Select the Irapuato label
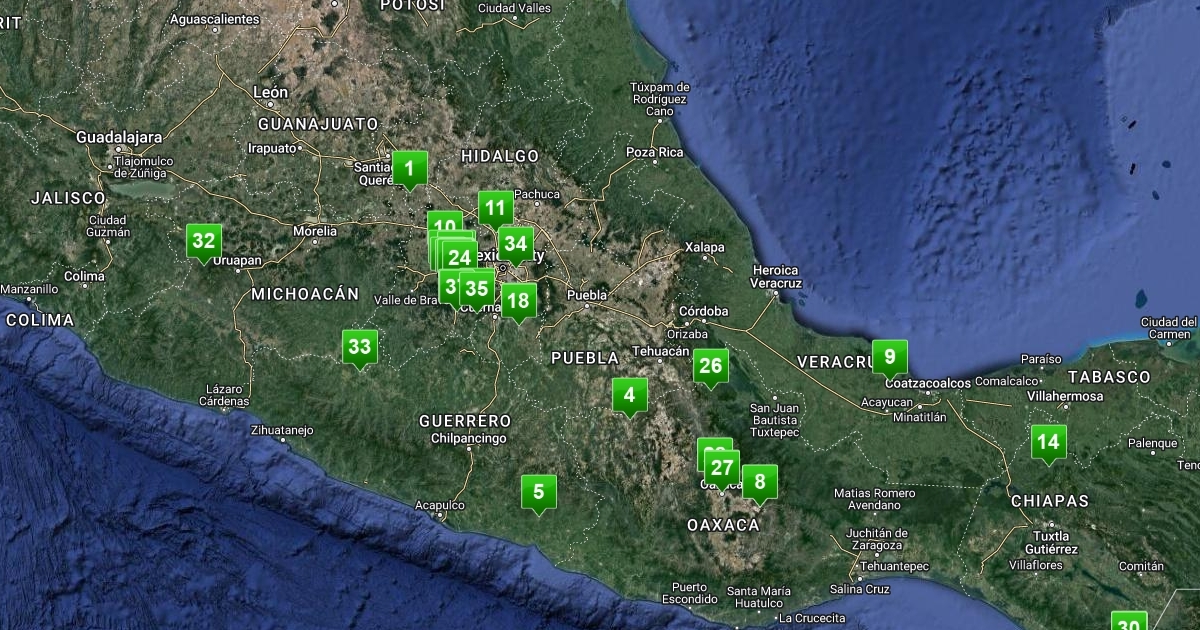This screenshot has height=630, width=1200. pos(273,148)
